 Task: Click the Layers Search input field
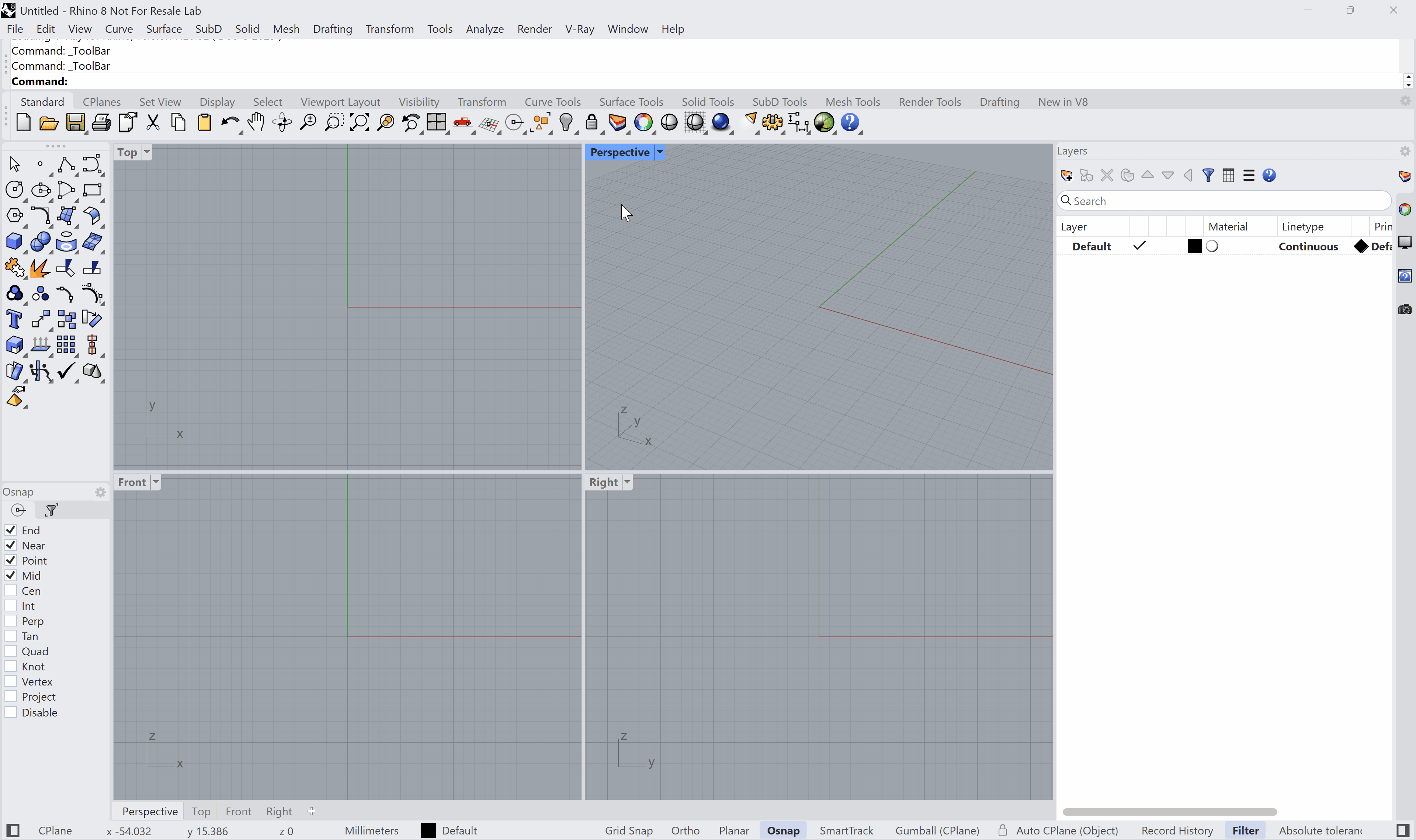coord(1224,201)
